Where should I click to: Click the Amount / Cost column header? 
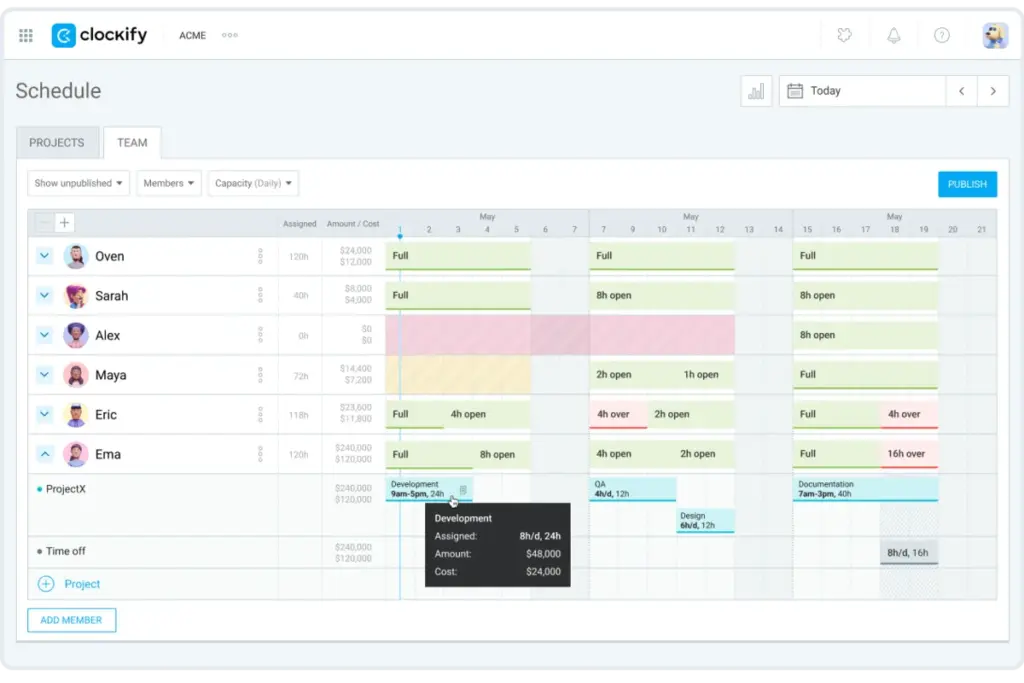click(353, 223)
